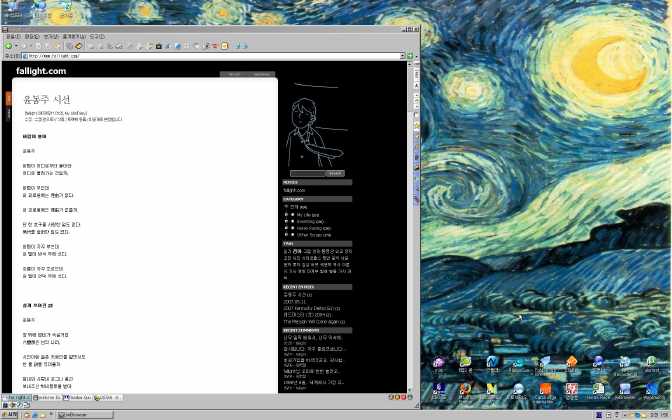Open recent entry The Messiah Will Come Again

[314, 322]
